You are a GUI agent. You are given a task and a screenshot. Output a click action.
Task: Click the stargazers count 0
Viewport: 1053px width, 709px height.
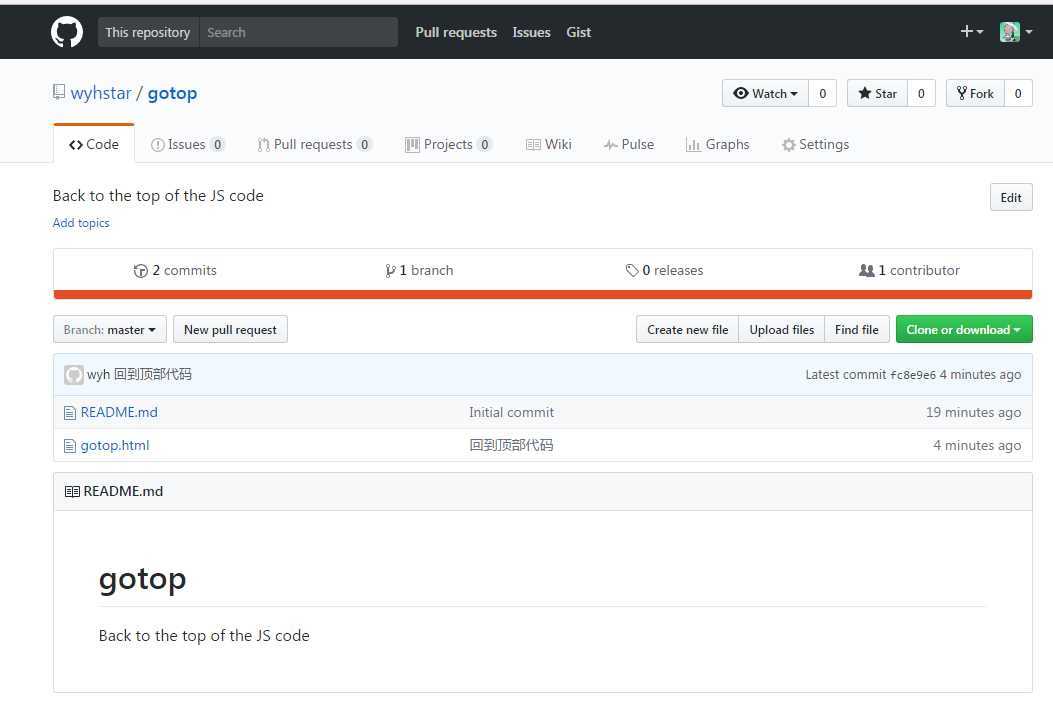pyautogui.click(x=921, y=93)
